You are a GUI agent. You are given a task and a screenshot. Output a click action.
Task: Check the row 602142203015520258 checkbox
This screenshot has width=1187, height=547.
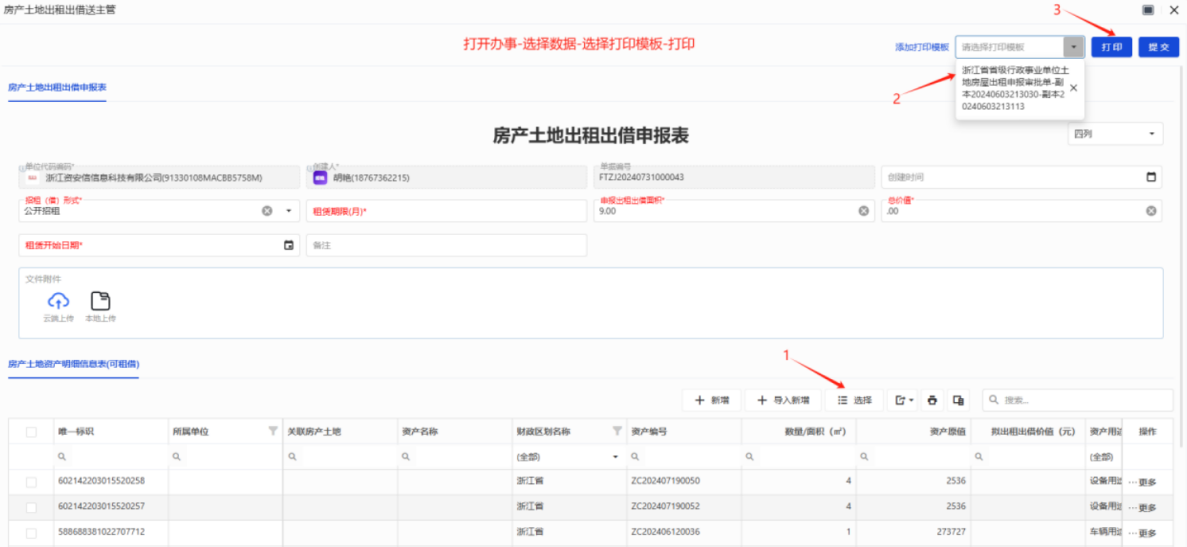31,481
